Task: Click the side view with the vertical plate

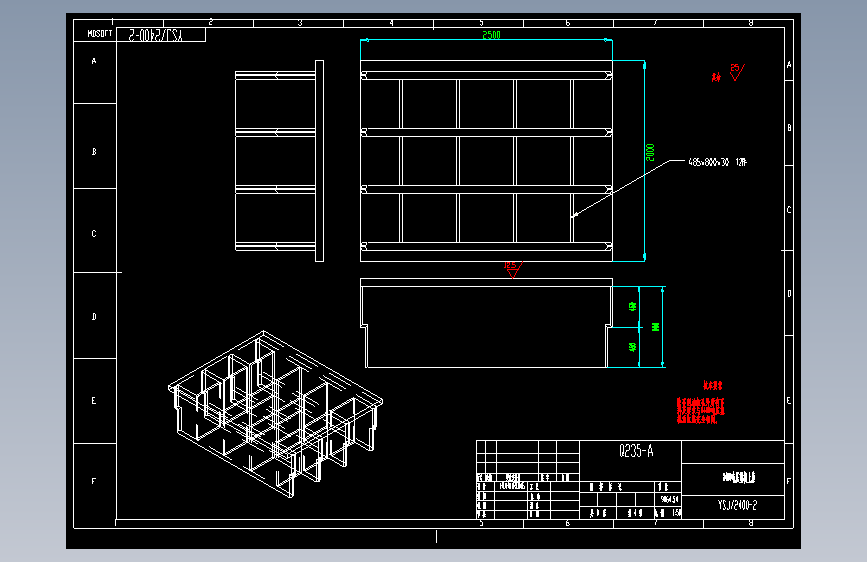Action: click(x=279, y=161)
